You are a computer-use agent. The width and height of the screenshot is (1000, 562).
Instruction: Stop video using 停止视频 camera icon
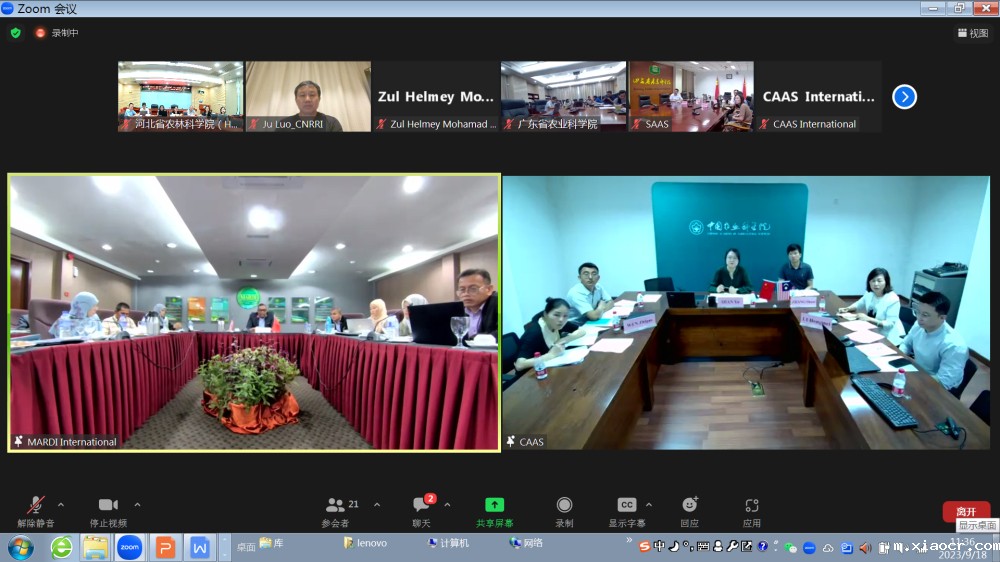point(108,506)
